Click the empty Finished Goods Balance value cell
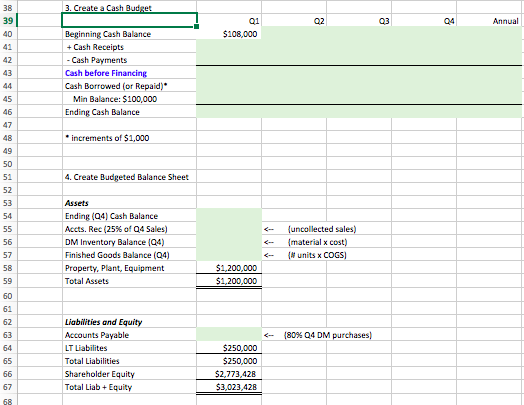Image resolution: width=524 pixels, height=405 pixels. (x=229, y=255)
